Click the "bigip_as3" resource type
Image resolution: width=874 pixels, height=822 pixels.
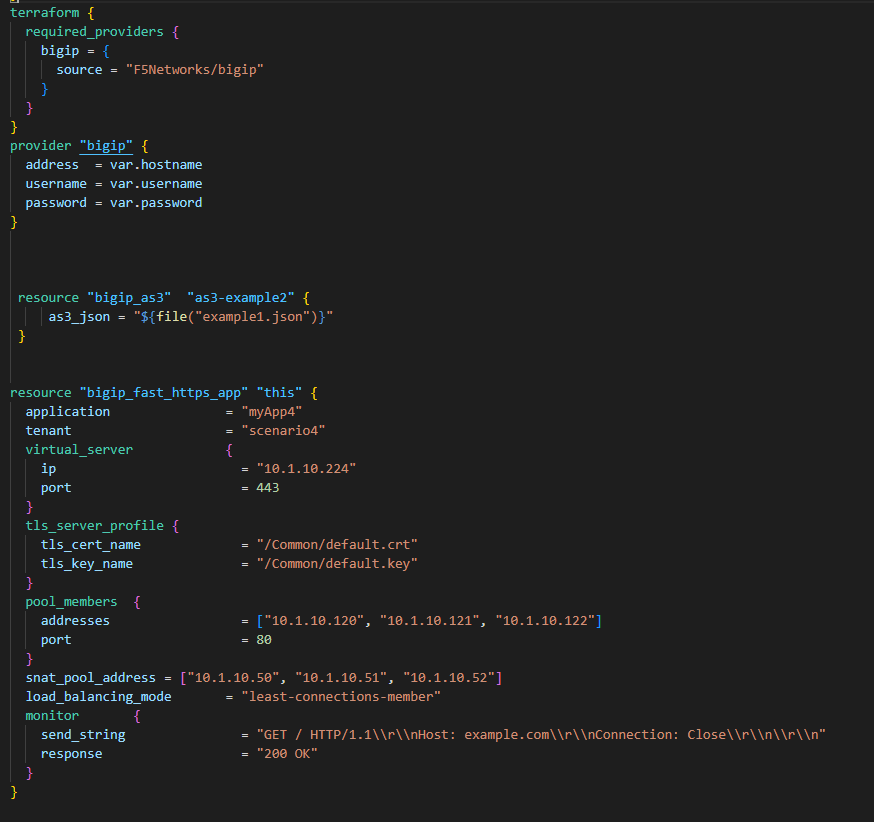click(129, 298)
